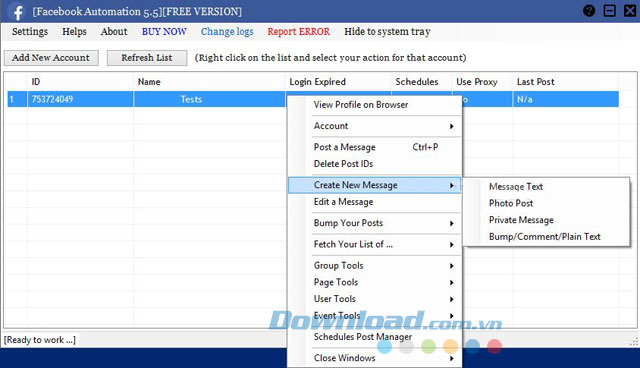The height and width of the screenshot is (368, 640).
Task: Choose Post a Message
Action: (375, 147)
